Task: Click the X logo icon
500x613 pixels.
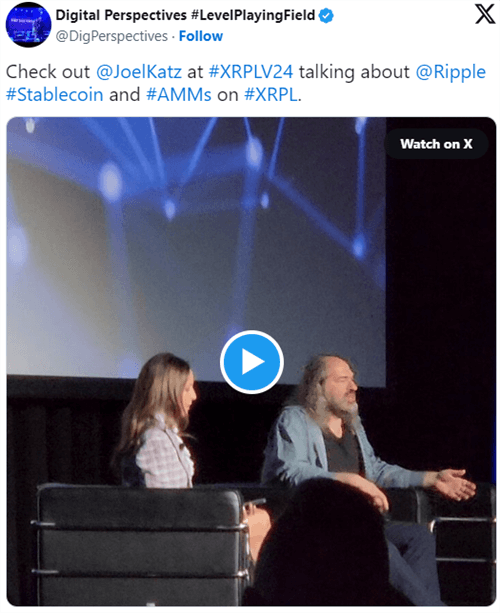Action: 485,15
